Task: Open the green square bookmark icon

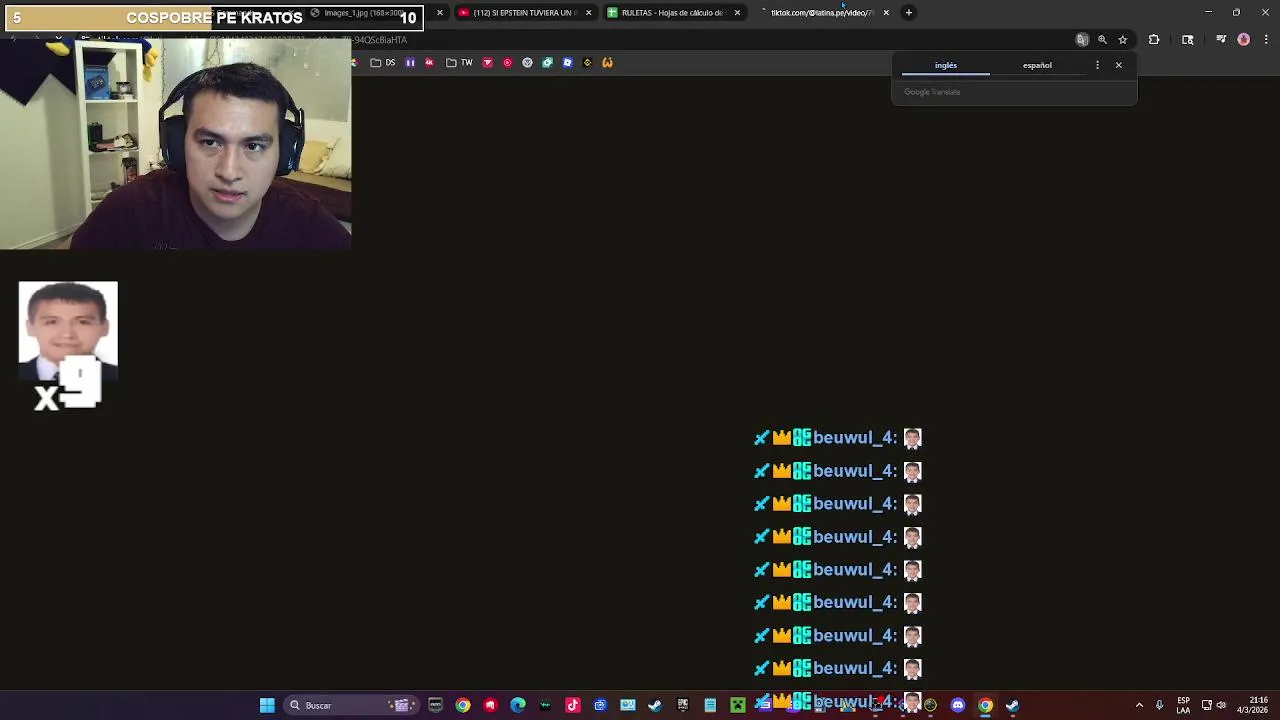Action: coord(547,63)
